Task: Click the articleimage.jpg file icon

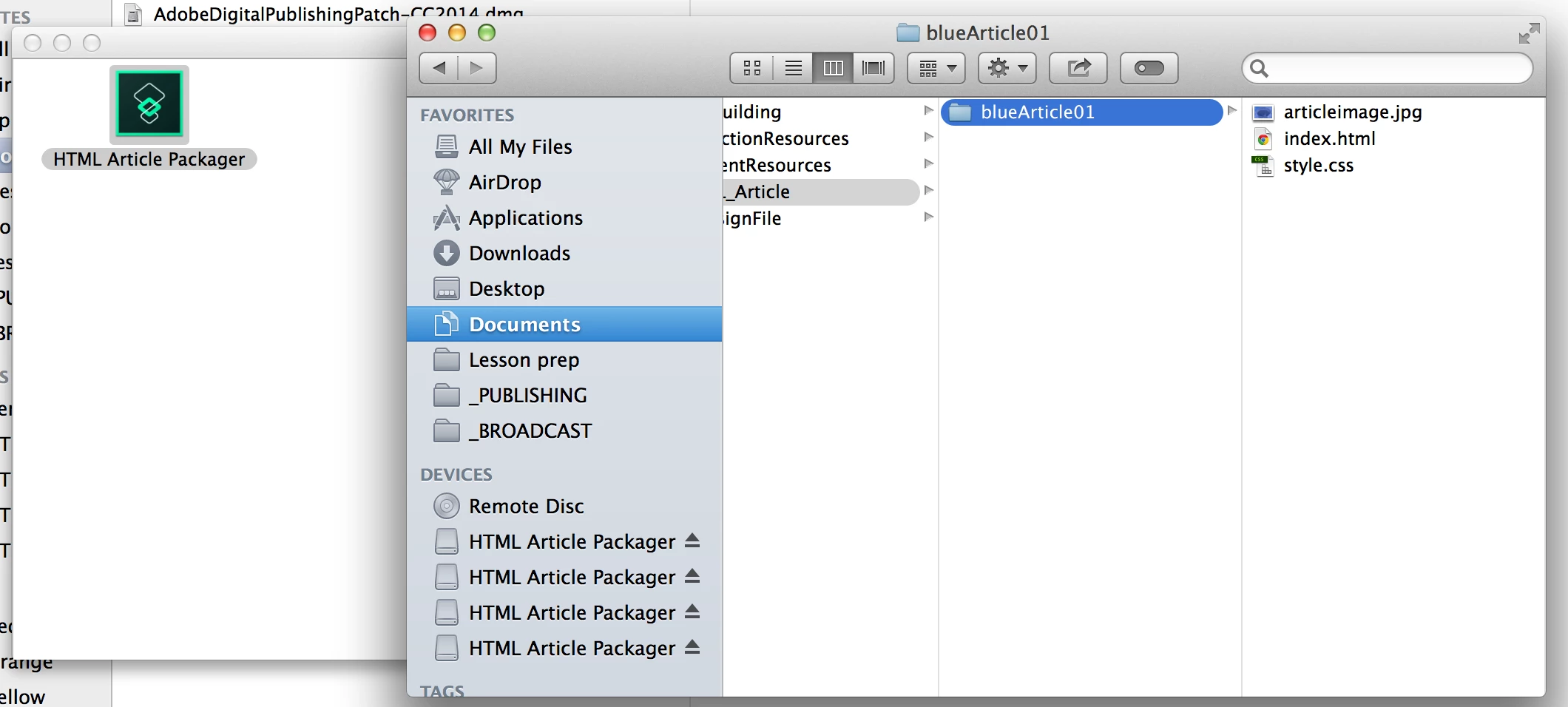Action: coord(1263,112)
